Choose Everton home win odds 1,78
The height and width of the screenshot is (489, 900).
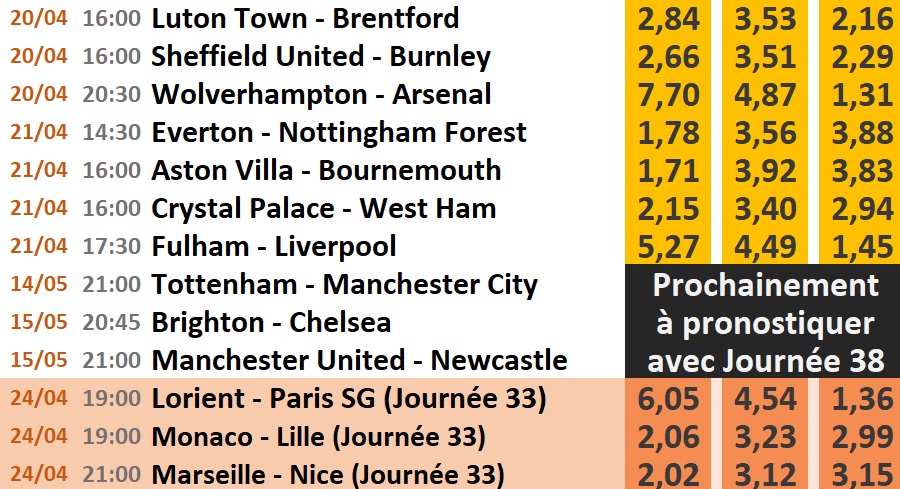click(x=670, y=132)
